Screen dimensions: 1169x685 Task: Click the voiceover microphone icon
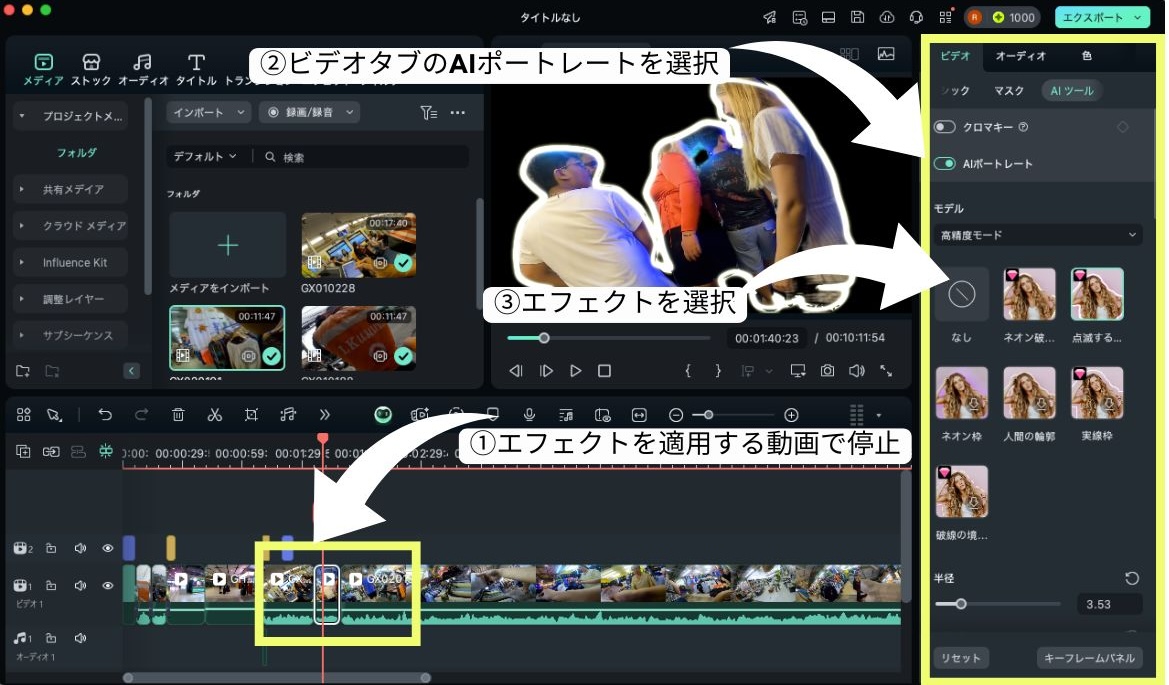point(530,414)
